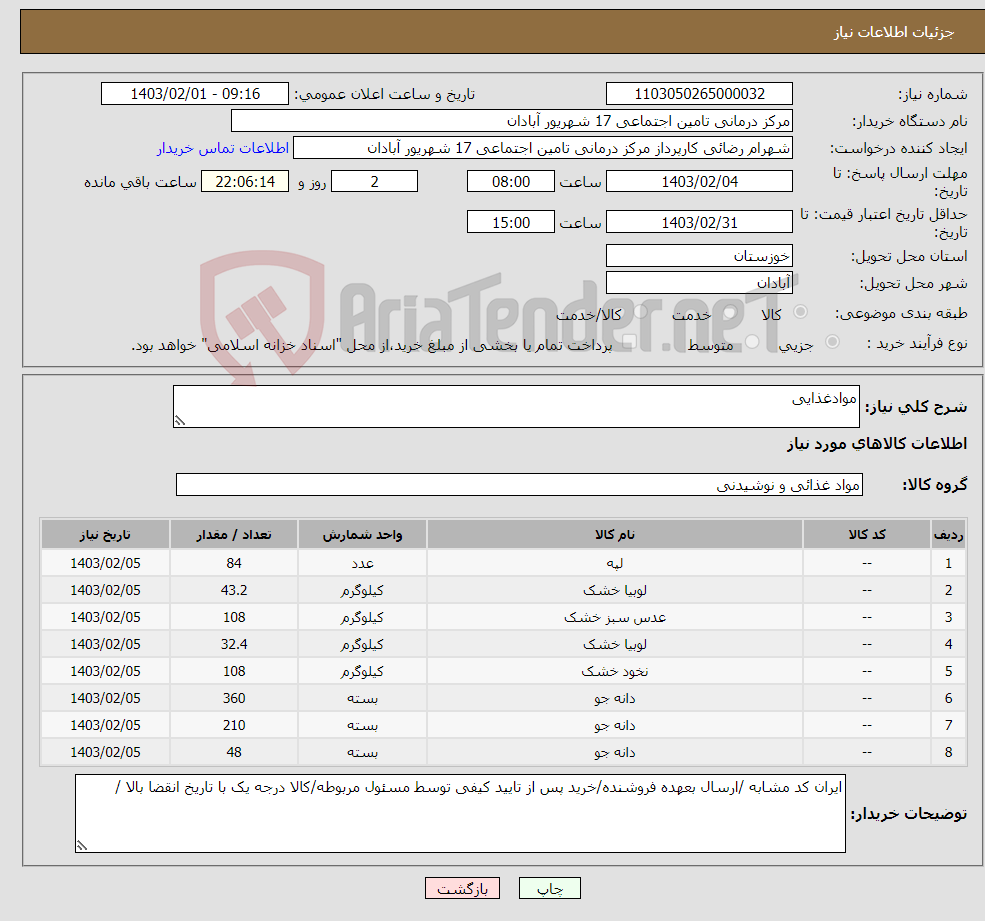
Task: Click دانه جو in row 8
Action: (x=614, y=752)
